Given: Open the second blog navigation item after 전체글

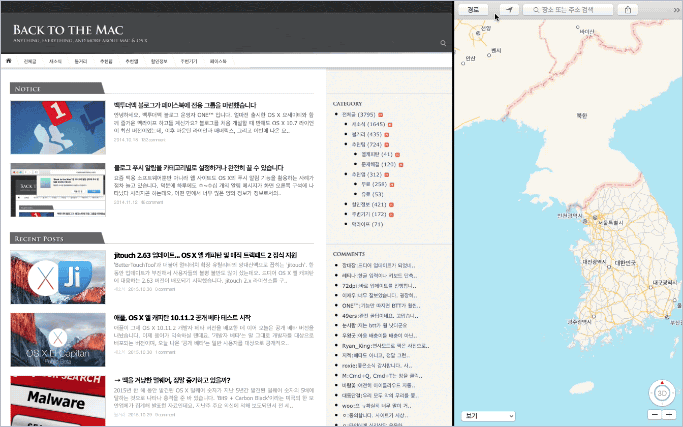Looking at the screenshot, I should 55,61.
